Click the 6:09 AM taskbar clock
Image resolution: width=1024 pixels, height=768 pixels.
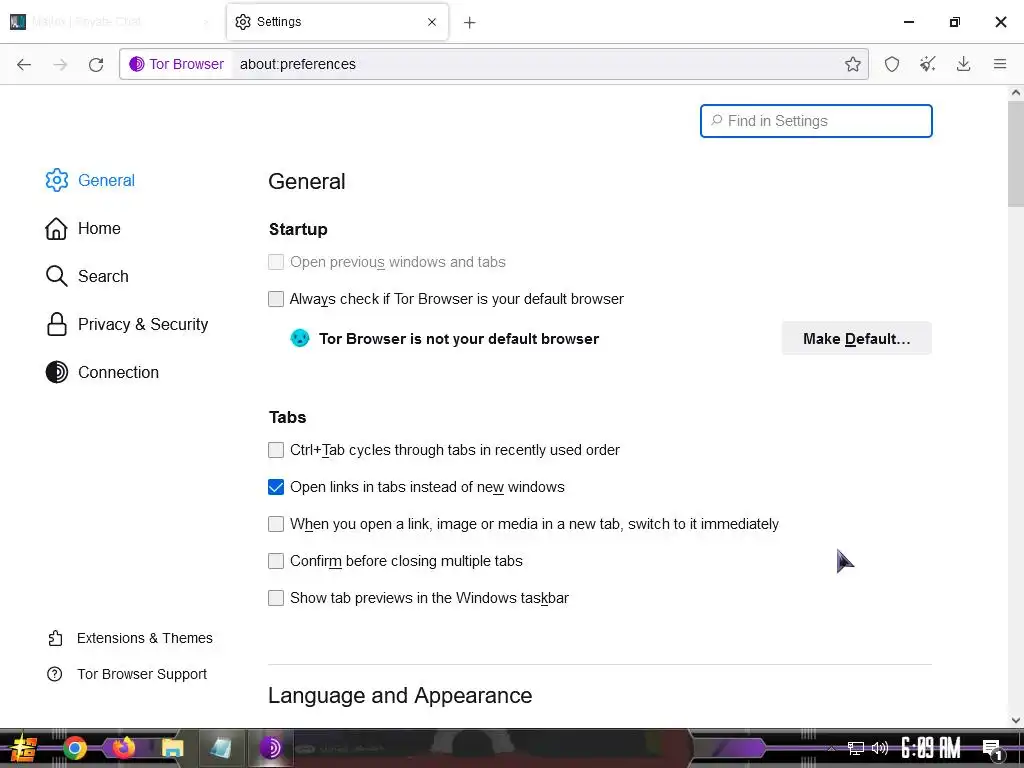(x=931, y=748)
